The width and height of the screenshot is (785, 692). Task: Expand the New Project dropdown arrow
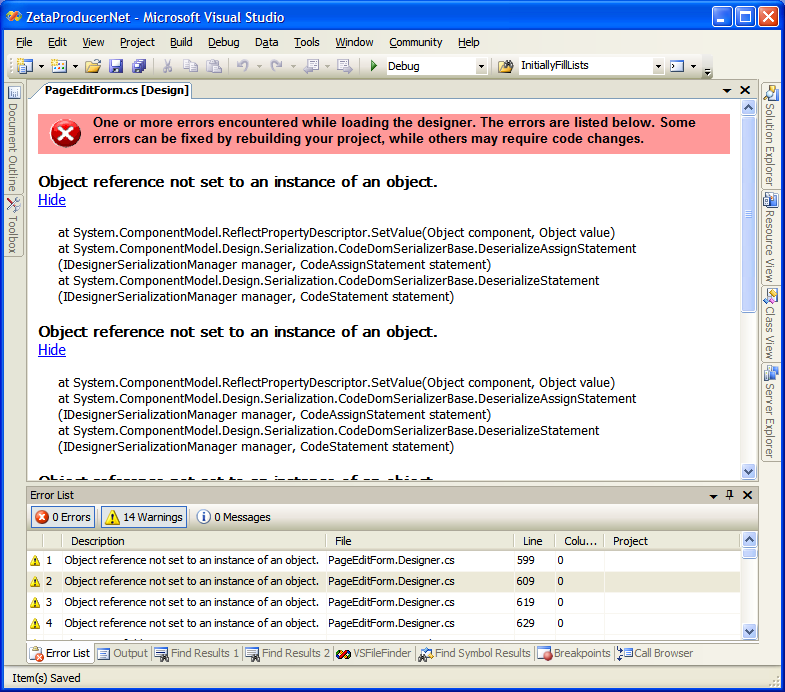tap(42, 66)
